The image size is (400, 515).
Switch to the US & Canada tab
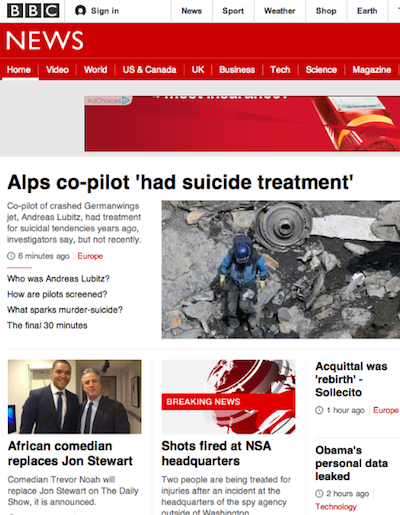click(x=149, y=70)
